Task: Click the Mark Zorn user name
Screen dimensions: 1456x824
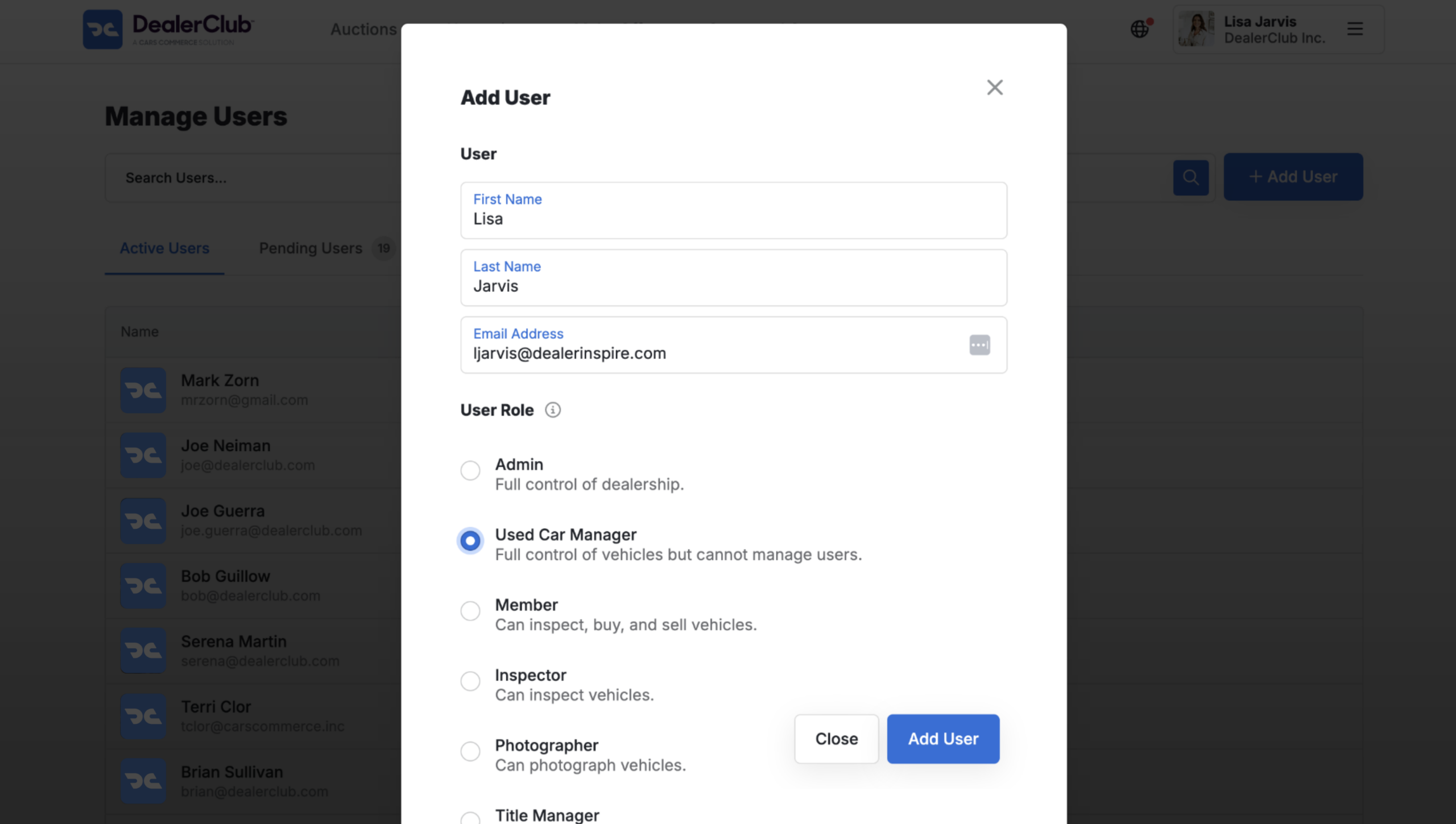Action: (x=220, y=380)
